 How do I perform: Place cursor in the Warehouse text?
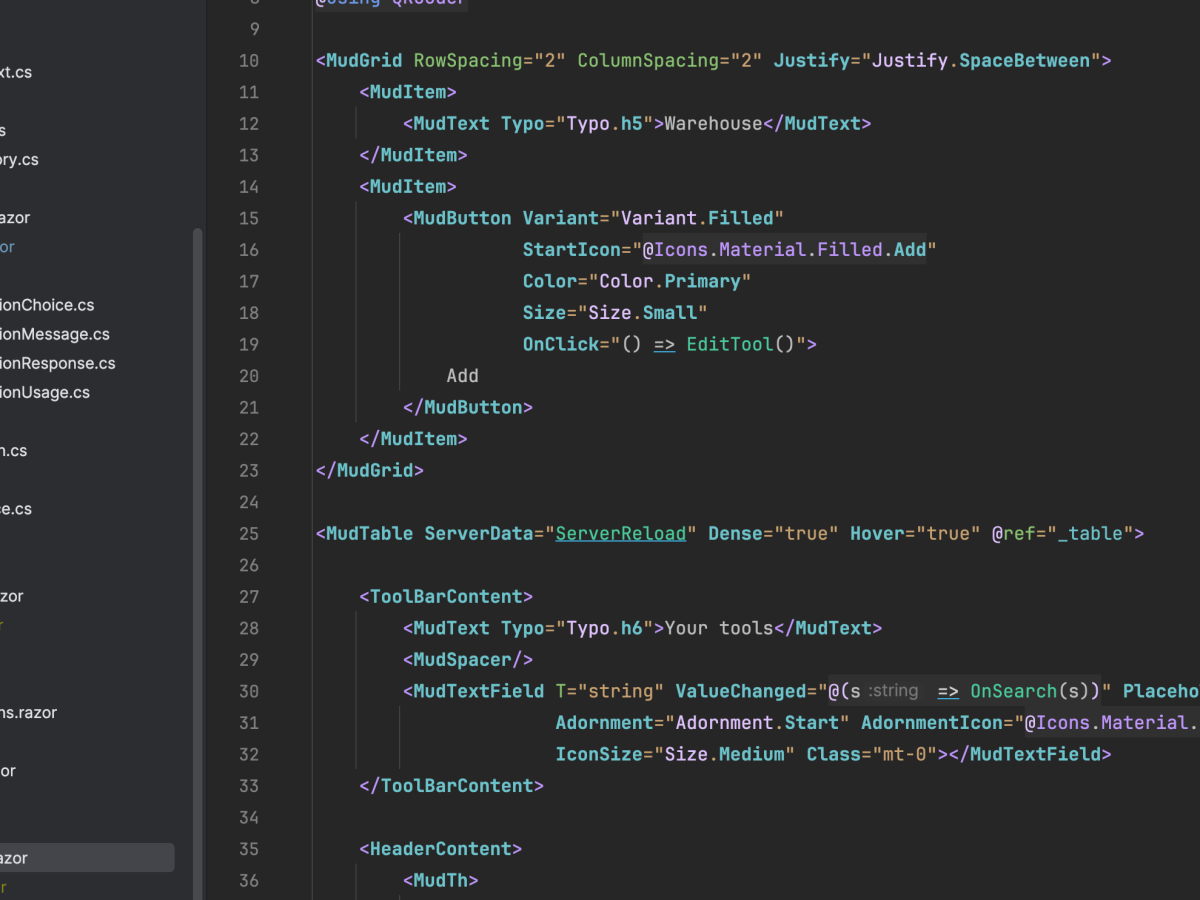tap(713, 124)
